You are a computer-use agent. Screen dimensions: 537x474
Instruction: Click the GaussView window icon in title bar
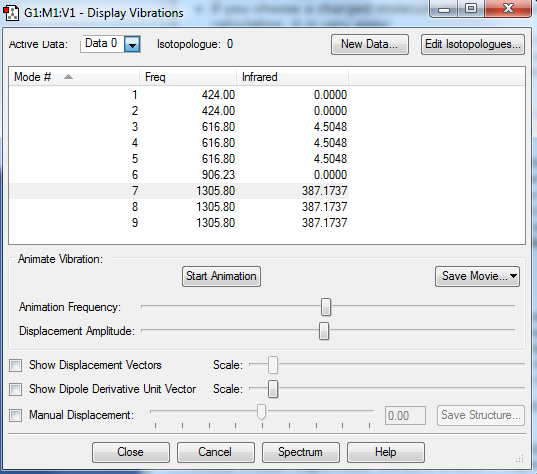tap(11, 13)
